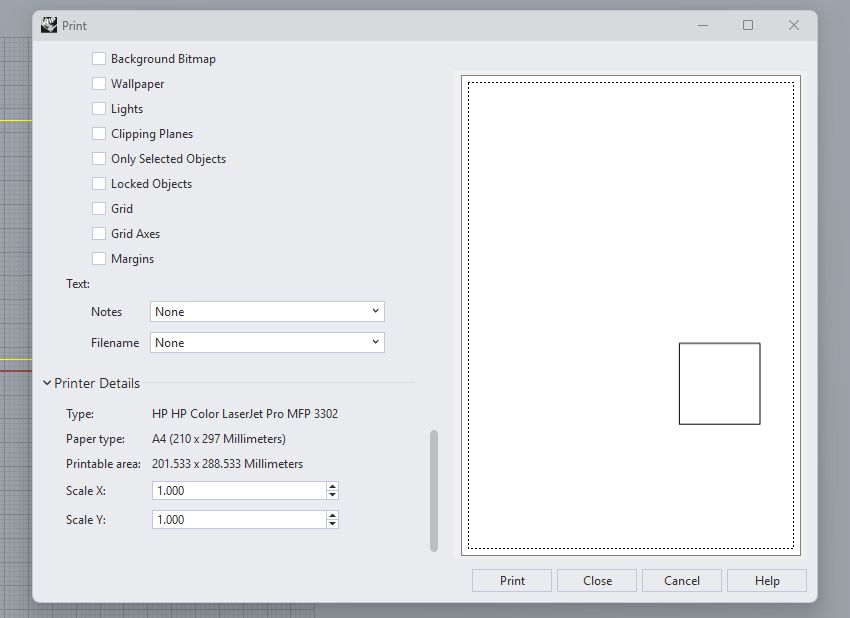The image size is (850, 618).
Task: Decrease Scale X with down arrow
Action: tap(332, 495)
